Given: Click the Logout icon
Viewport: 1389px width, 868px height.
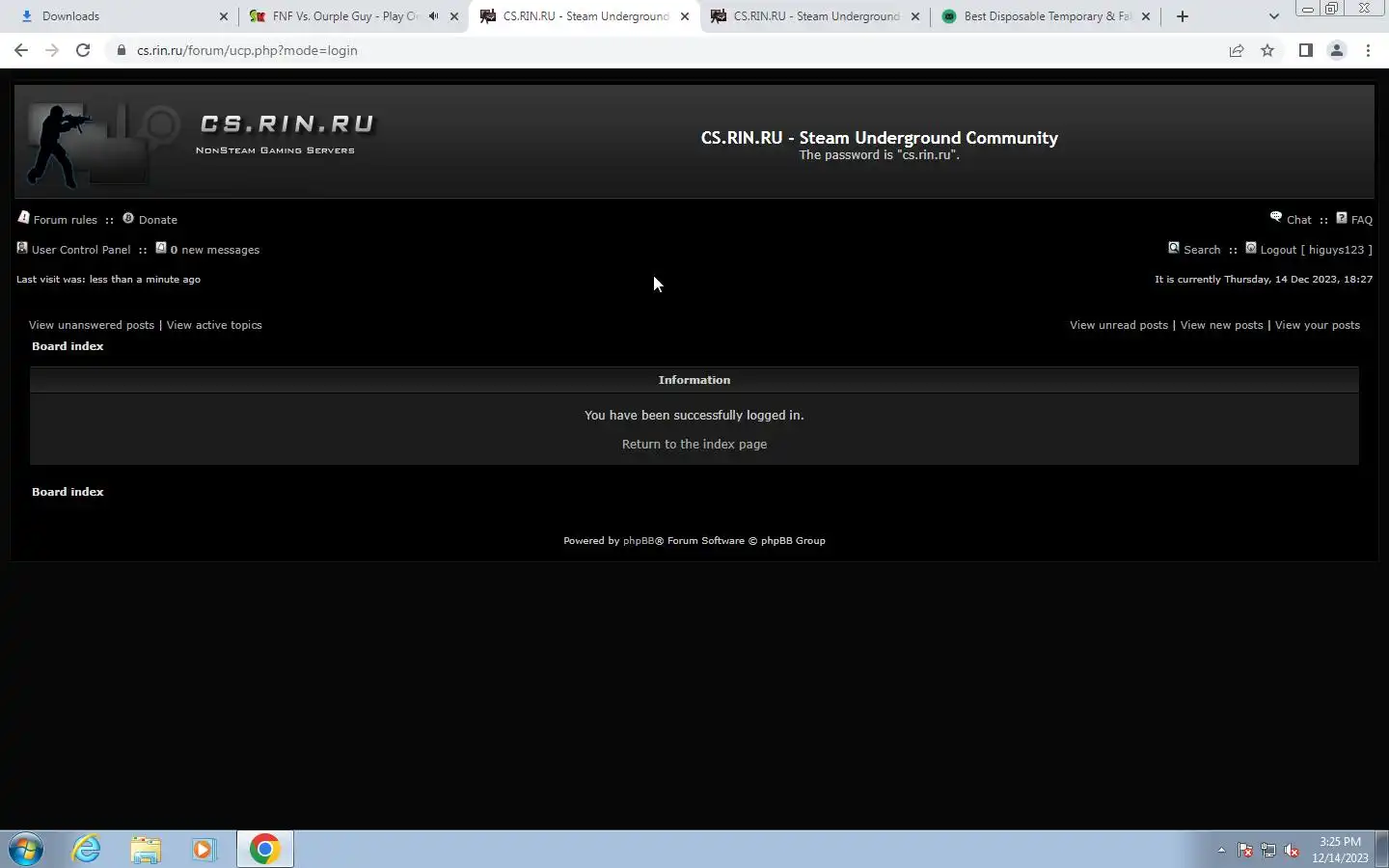Looking at the screenshot, I should (x=1251, y=248).
